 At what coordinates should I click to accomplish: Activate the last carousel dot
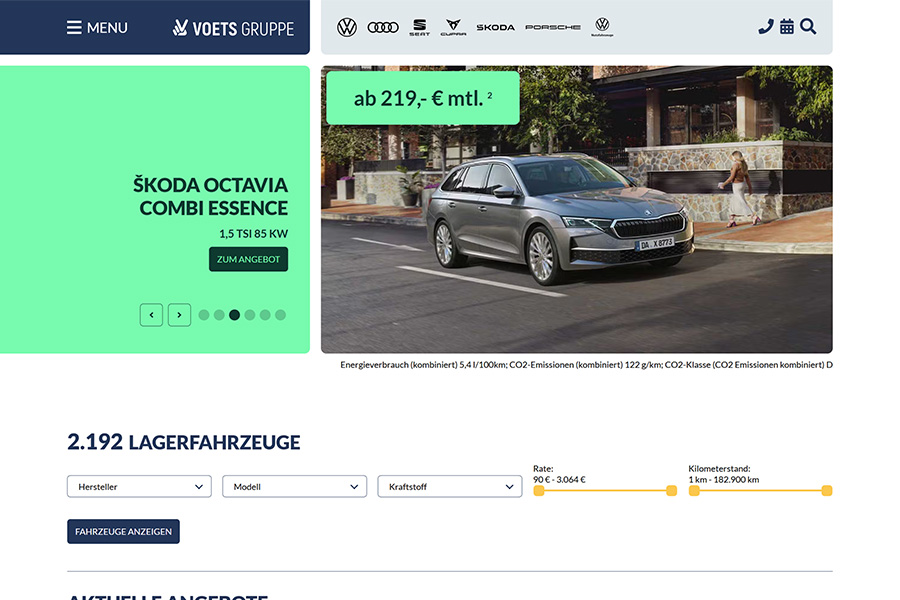(281, 314)
